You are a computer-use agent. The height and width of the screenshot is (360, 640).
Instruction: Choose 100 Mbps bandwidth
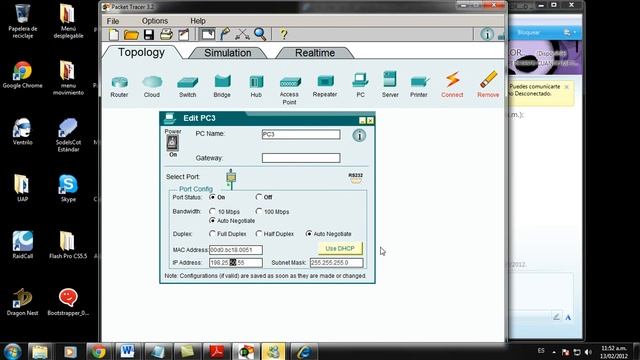pos(259,211)
